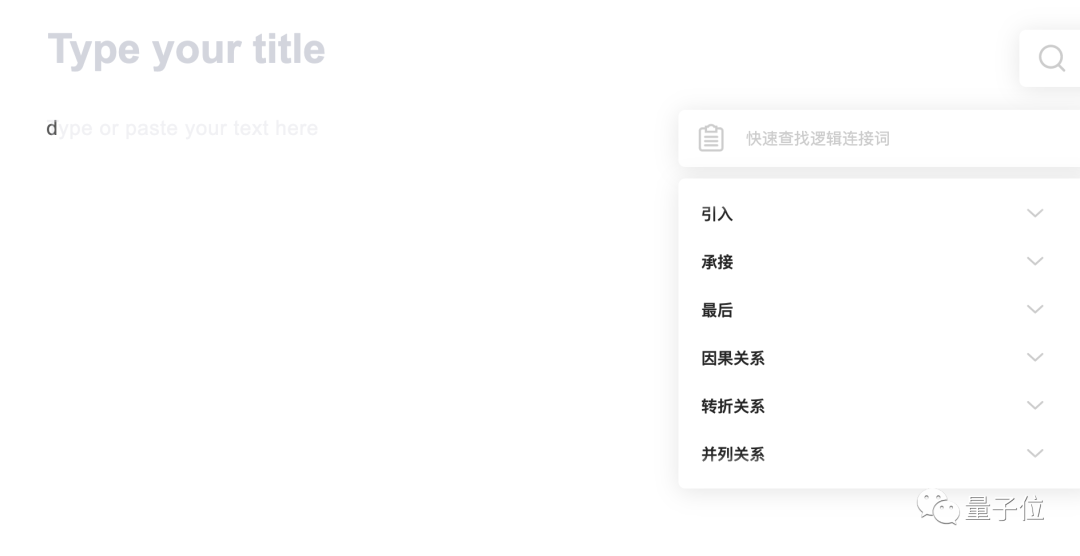Screen dimensions: 1080x556
Task: Click the WeChat logo watermark
Action: click(x=937, y=508)
